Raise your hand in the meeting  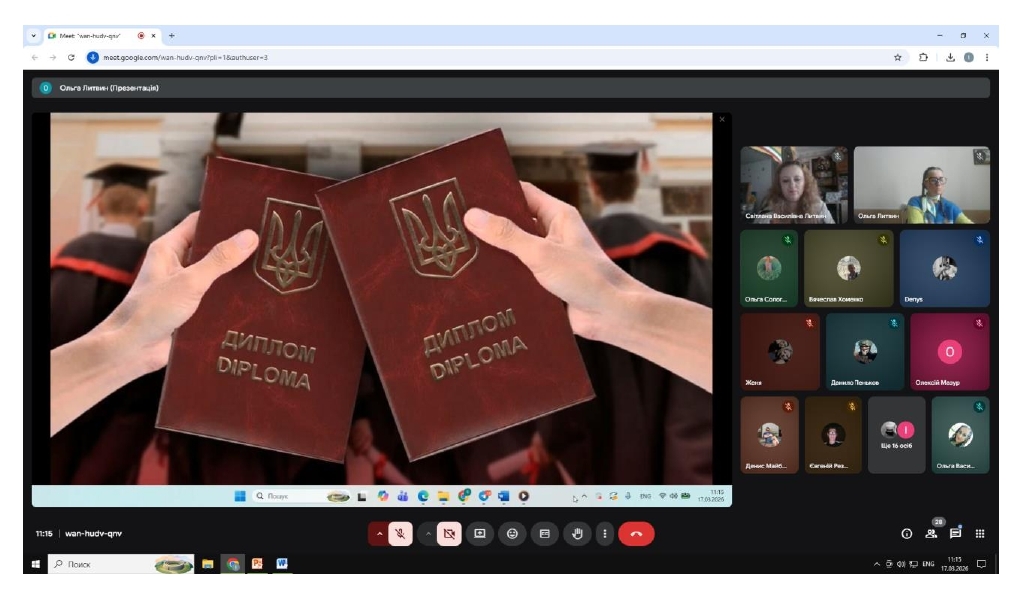(x=577, y=534)
